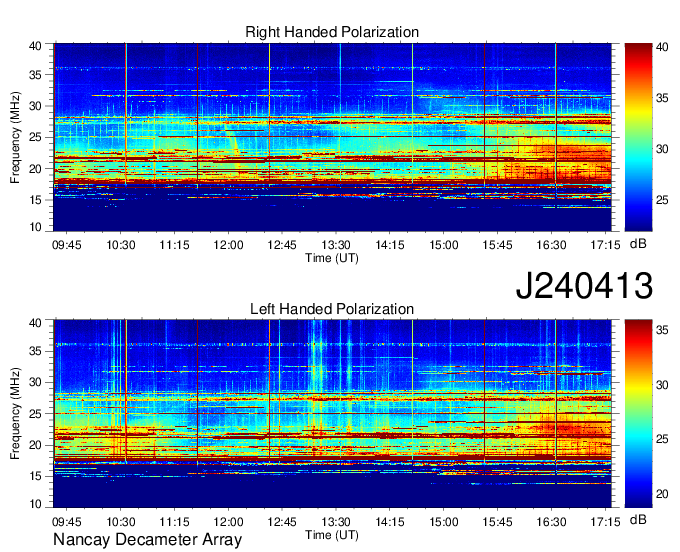Click the dB unit beside Left Handed colorbar
Viewport: 680px width, 552px height.
point(638,519)
